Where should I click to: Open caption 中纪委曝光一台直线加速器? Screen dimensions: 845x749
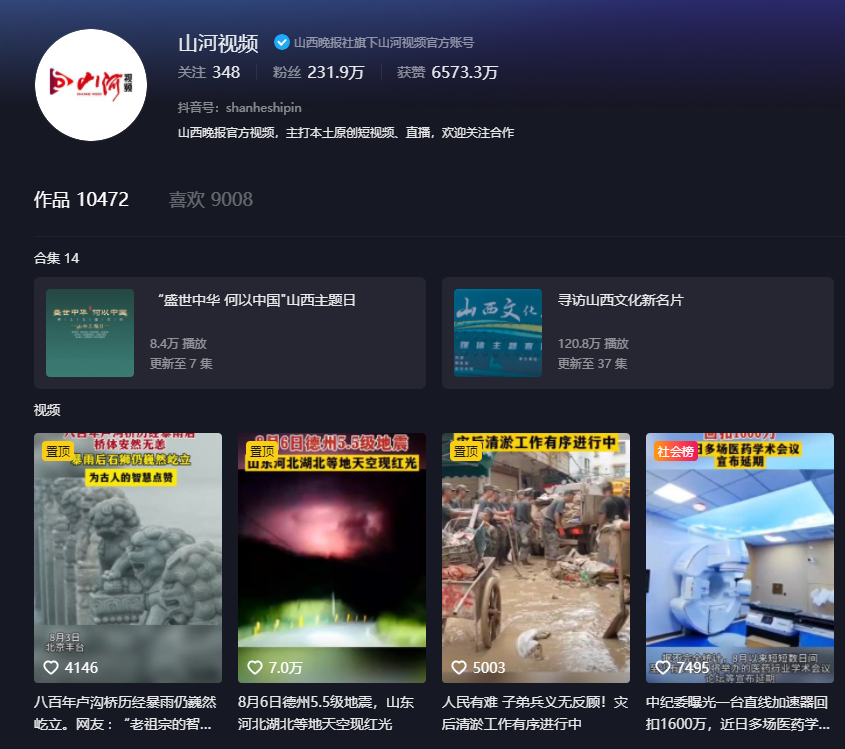tap(738, 713)
